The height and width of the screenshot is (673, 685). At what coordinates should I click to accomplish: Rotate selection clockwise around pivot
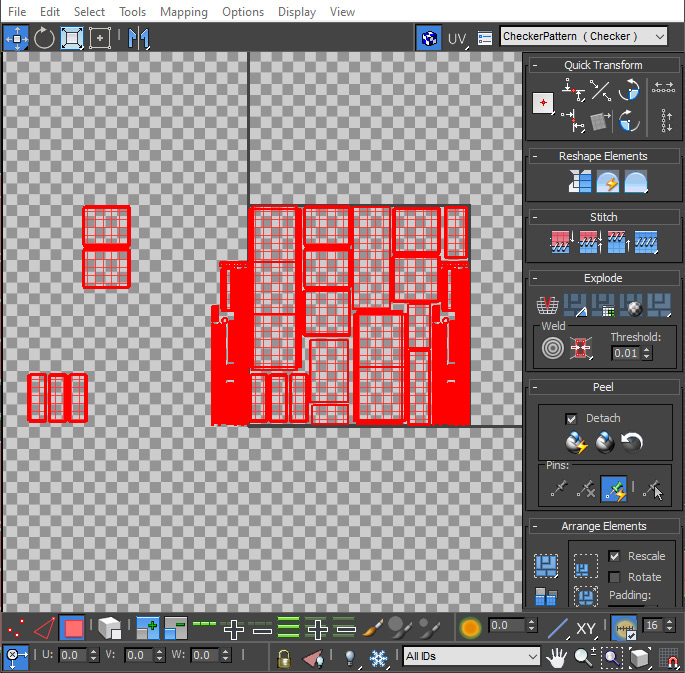629,121
